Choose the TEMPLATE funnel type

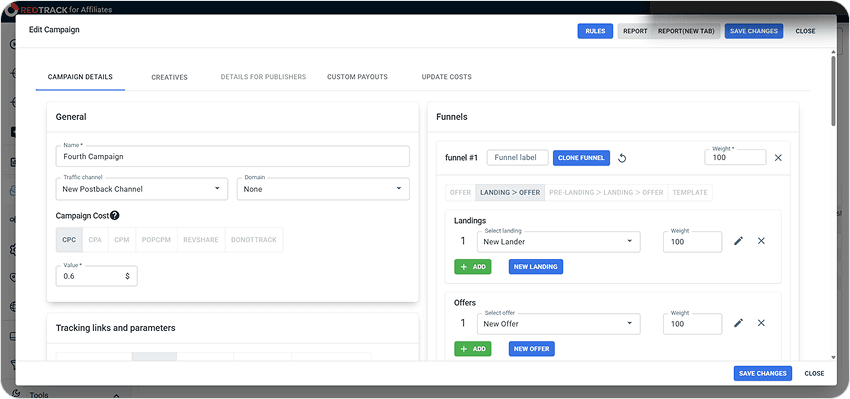pyautogui.click(x=690, y=192)
